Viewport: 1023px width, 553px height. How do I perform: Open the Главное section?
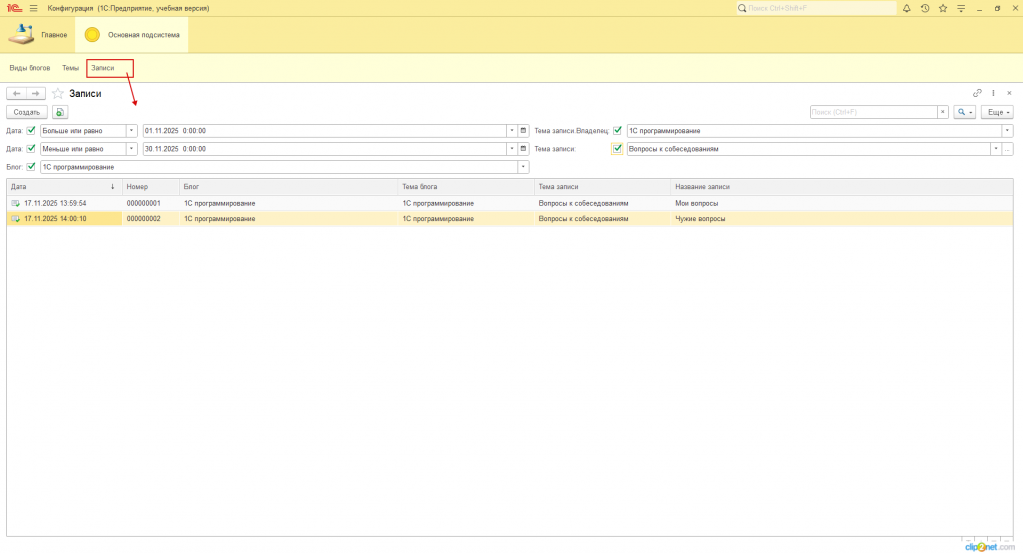(38, 35)
